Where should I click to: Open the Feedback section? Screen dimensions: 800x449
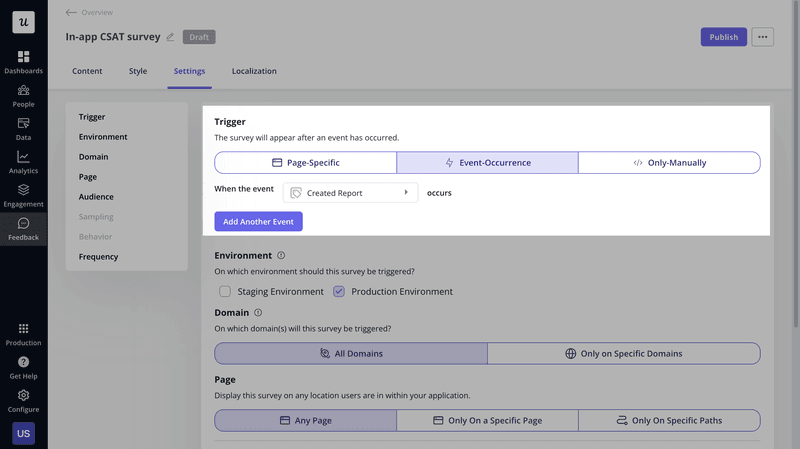pyautogui.click(x=23, y=229)
